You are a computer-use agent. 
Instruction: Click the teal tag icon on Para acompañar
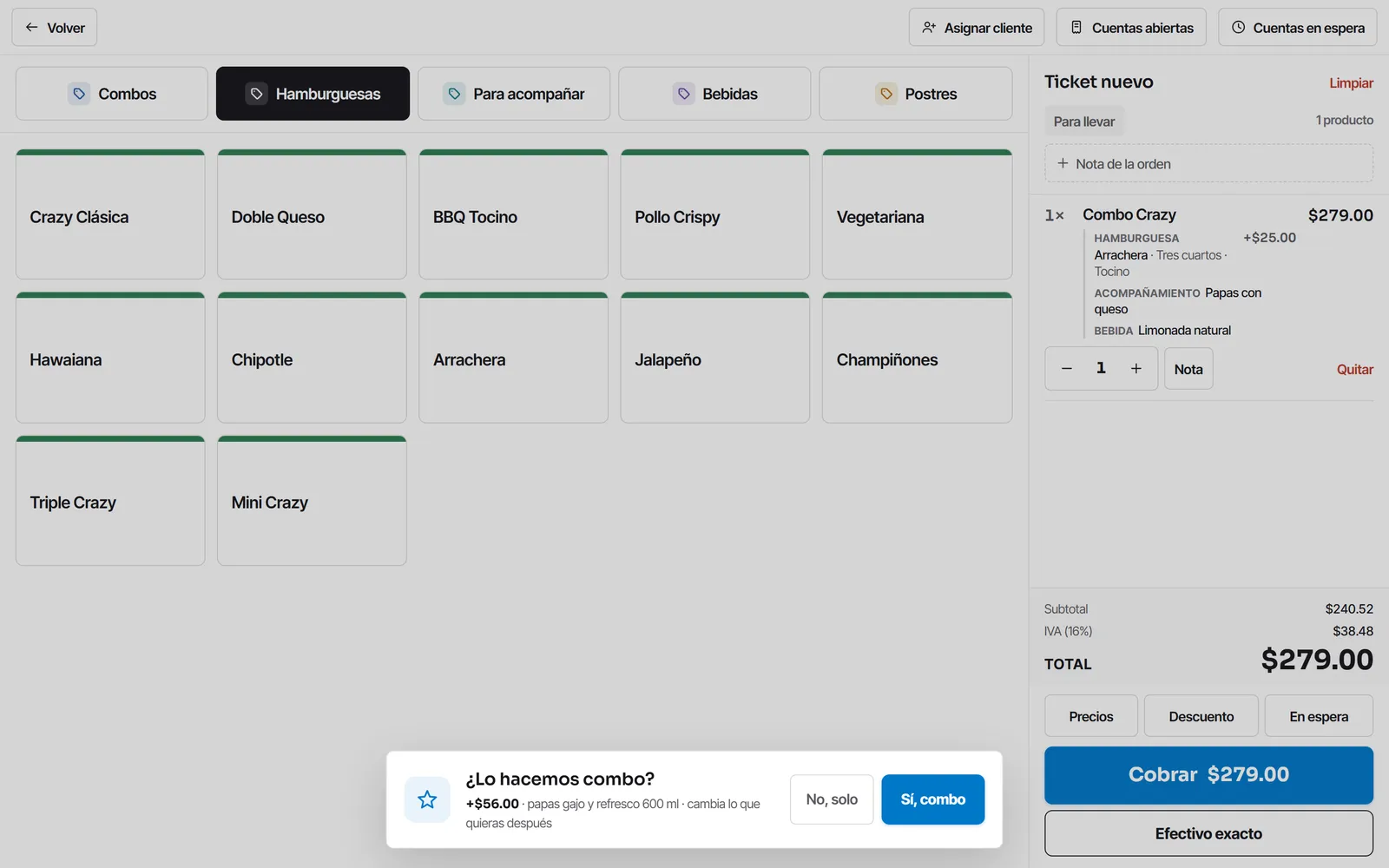click(x=454, y=94)
